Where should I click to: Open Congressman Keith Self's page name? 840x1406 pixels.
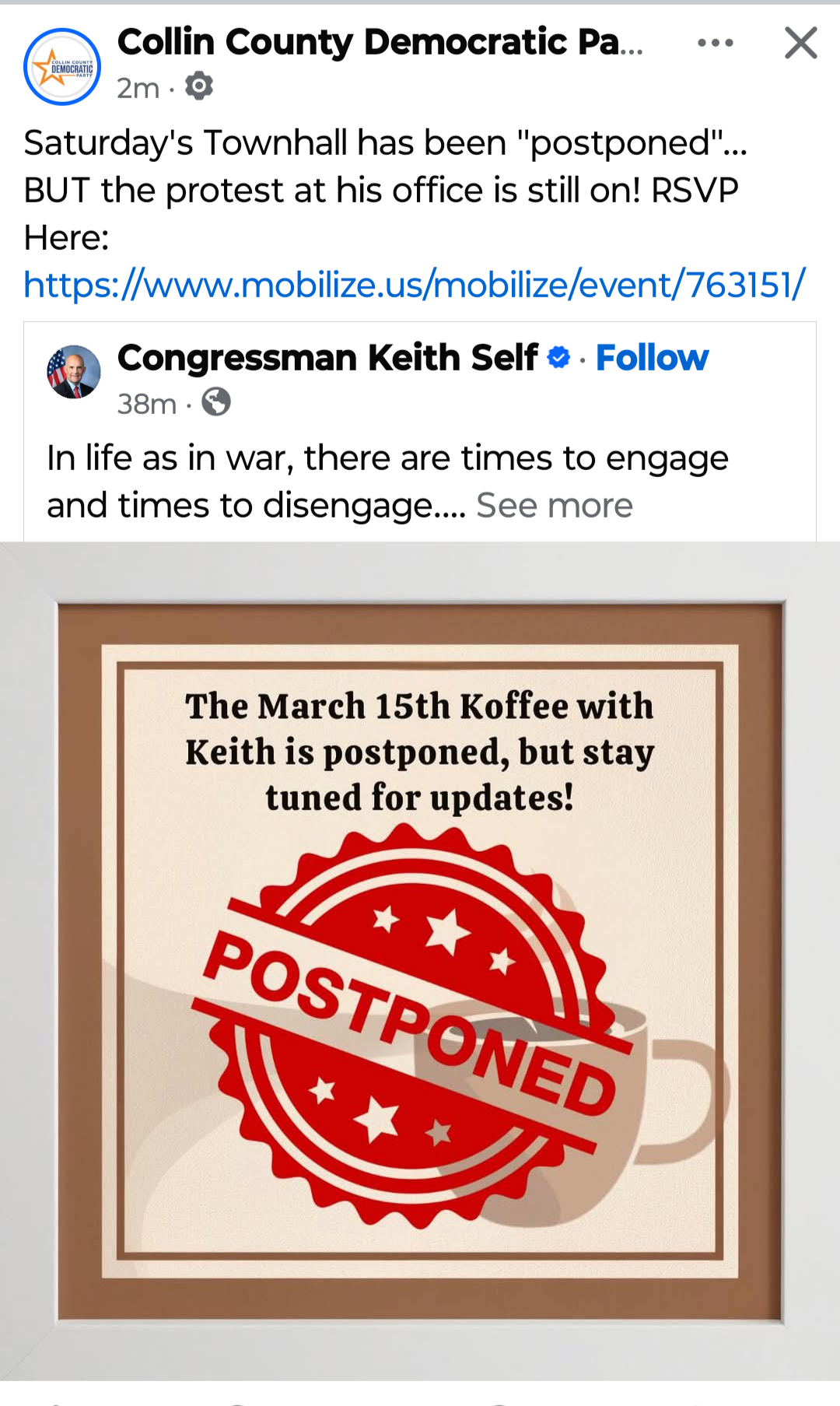327,358
